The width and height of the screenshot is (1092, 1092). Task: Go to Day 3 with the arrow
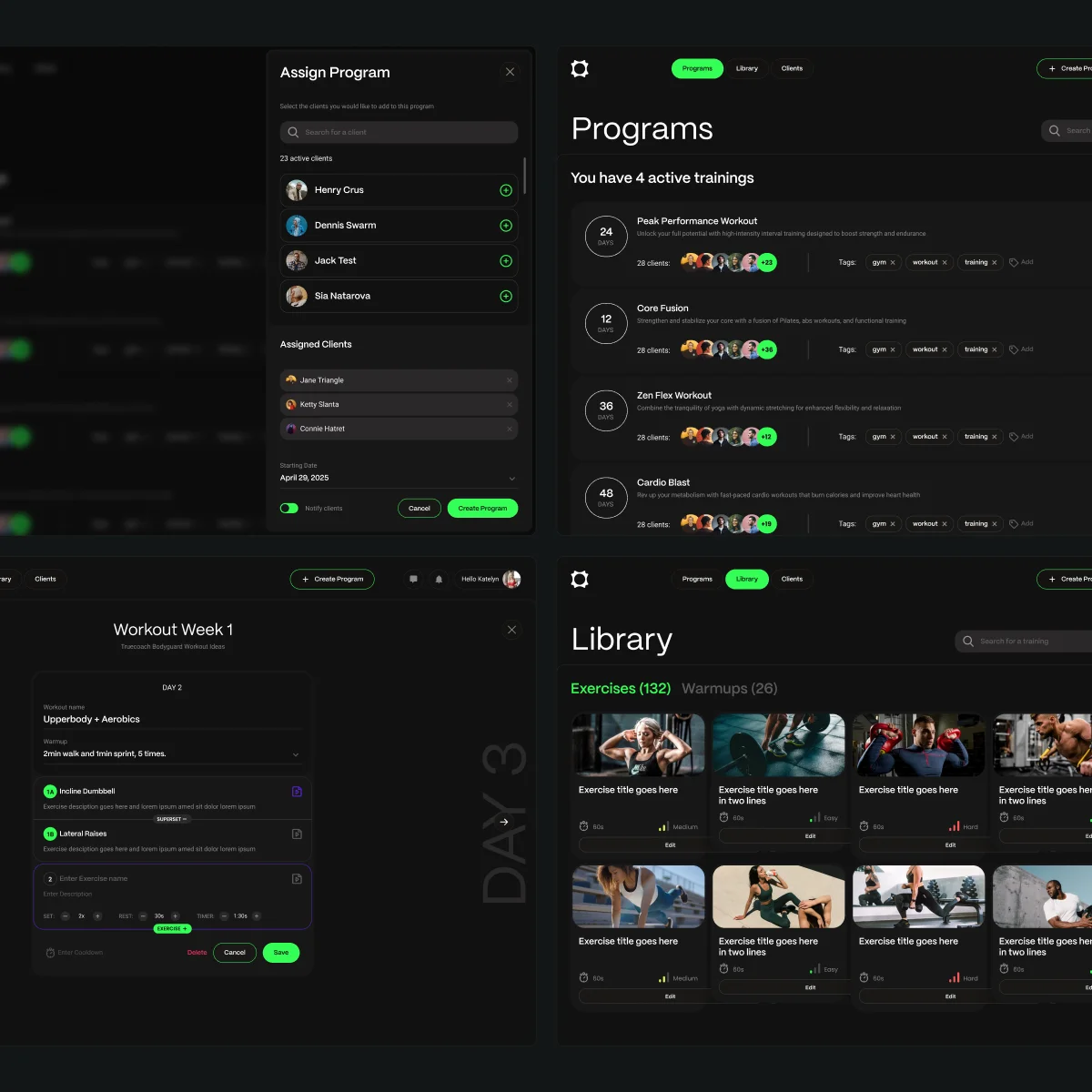504,822
